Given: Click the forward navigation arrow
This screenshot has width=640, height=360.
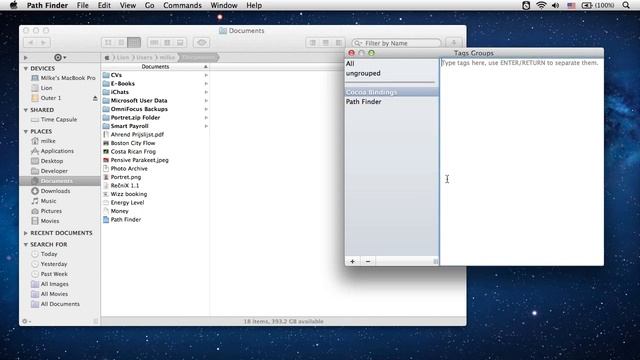Looking at the screenshot, I should pos(43,42).
